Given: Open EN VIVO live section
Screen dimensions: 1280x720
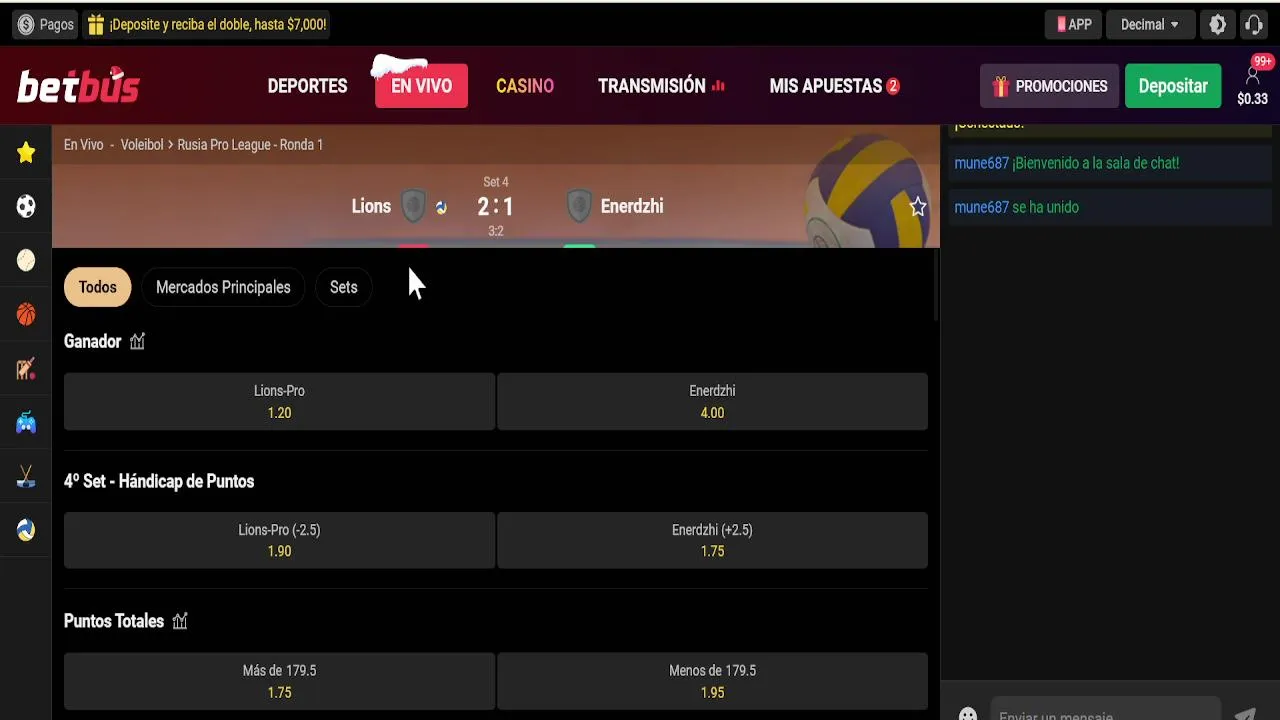Looking at the screenshot, I should point(421,86).
